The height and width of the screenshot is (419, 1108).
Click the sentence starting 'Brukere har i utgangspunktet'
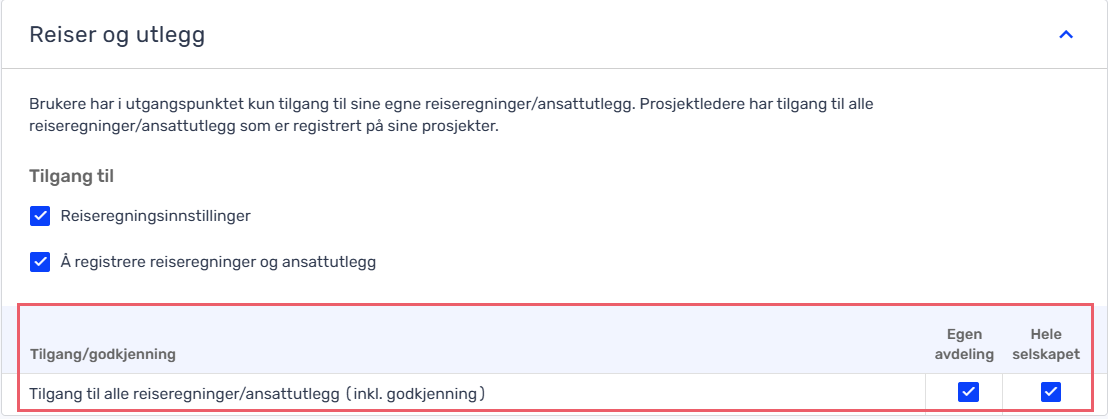(300, 102)
